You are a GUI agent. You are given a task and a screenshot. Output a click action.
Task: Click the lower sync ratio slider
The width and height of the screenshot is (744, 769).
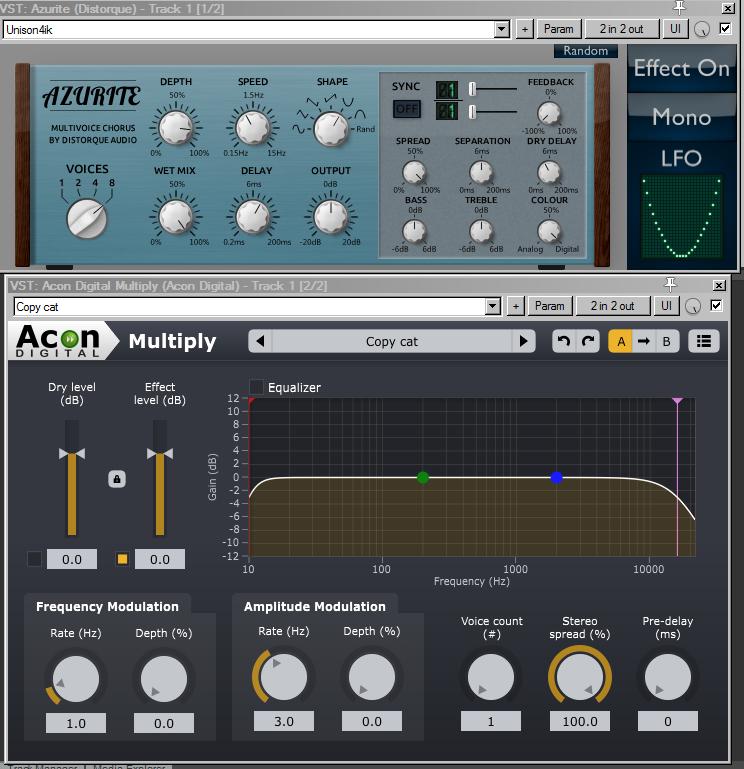tap(472, 112)
